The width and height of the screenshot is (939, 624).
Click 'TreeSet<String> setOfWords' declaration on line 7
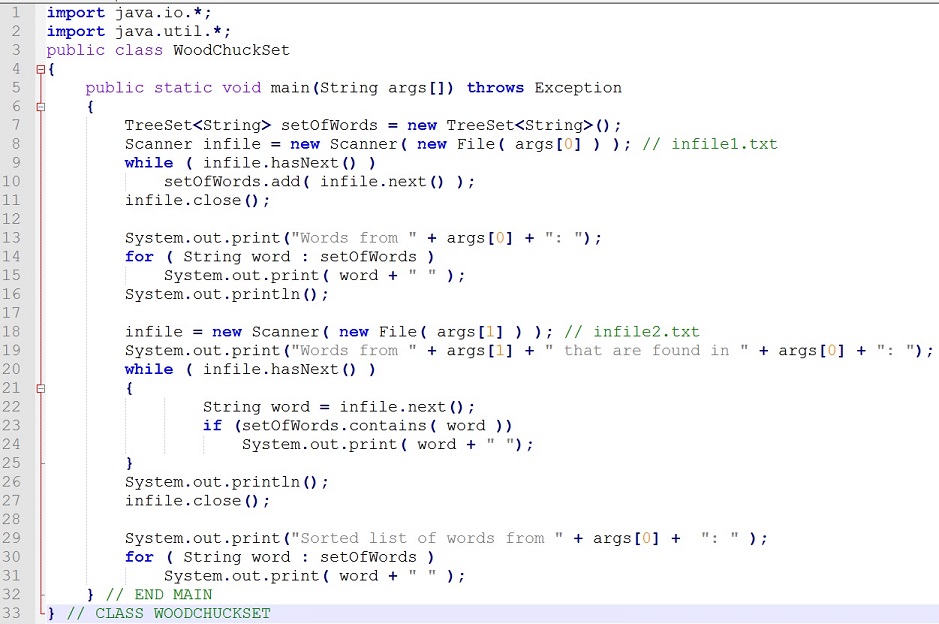pos(251,125)
